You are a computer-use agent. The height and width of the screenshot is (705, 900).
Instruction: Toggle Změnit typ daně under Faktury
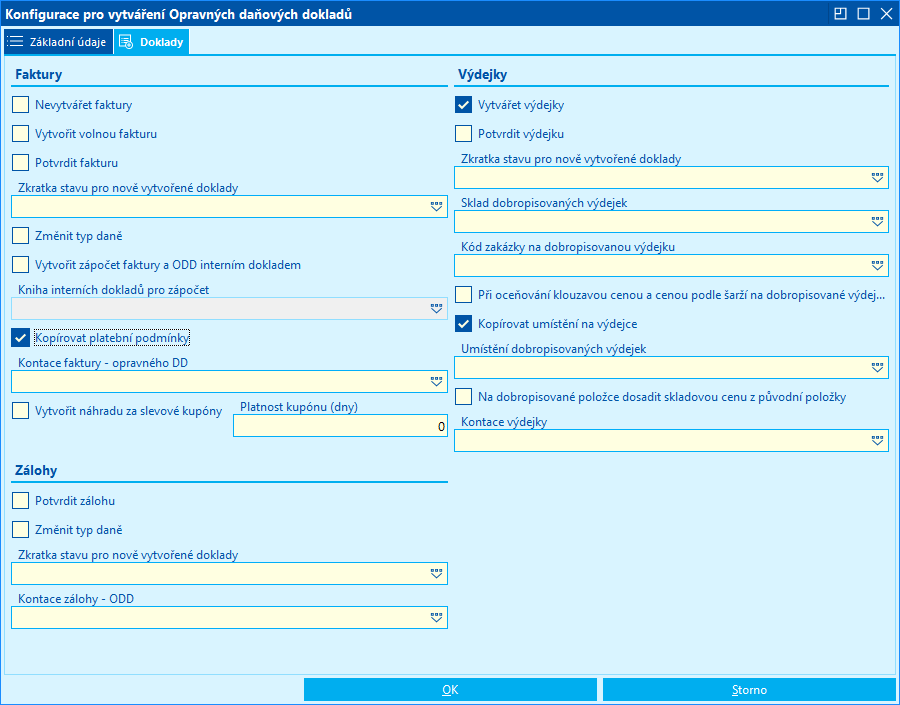(x=21, y=235)
